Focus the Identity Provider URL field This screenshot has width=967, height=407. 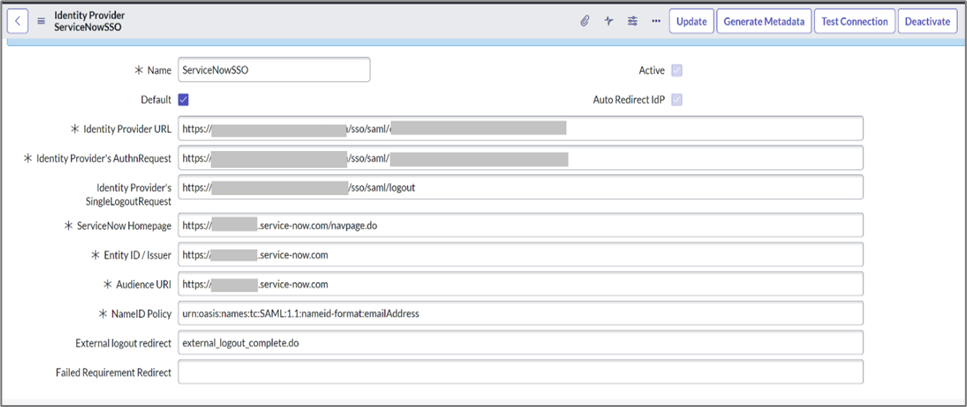(x=519, y=129)
